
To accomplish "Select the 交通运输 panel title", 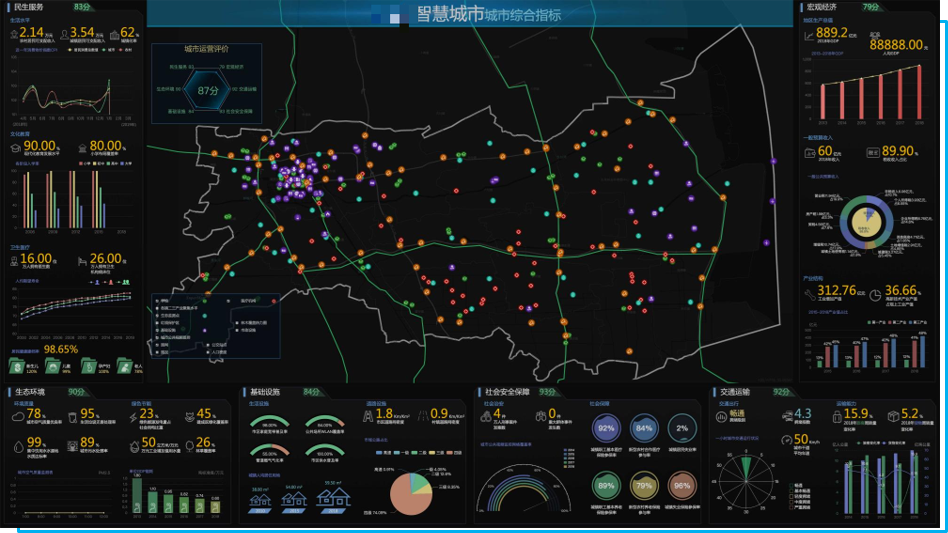I will pos(737,392).
